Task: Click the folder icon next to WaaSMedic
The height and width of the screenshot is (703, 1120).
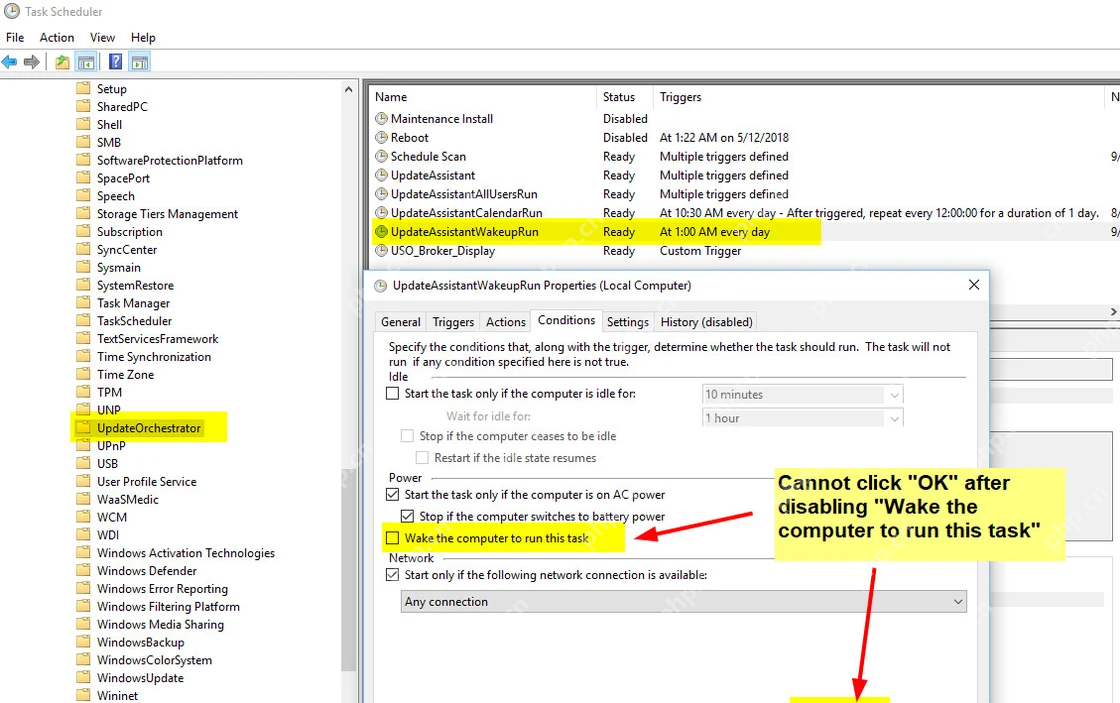Action: click(84, 499)
